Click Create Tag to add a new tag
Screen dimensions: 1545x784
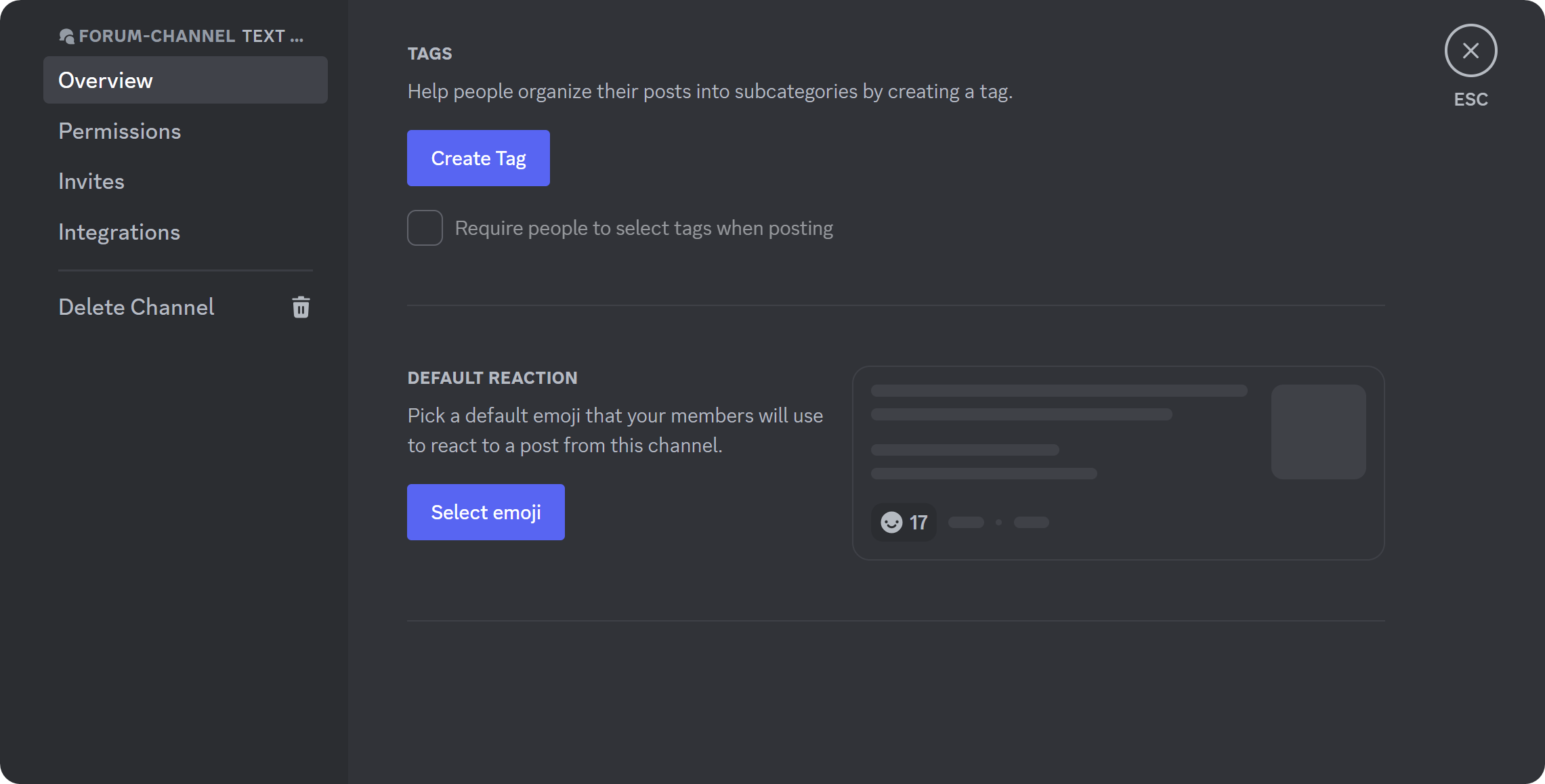coord(478,158)
